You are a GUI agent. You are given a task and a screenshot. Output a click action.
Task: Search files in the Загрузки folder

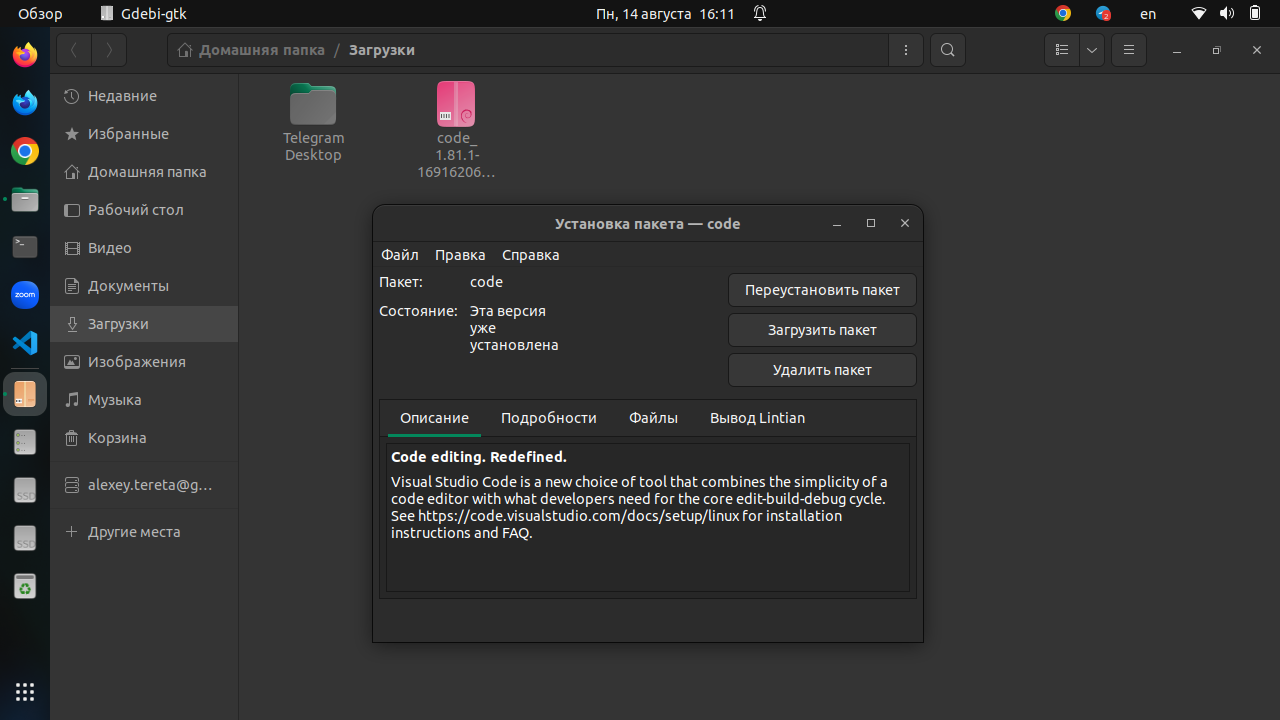[x=948, y=50]
